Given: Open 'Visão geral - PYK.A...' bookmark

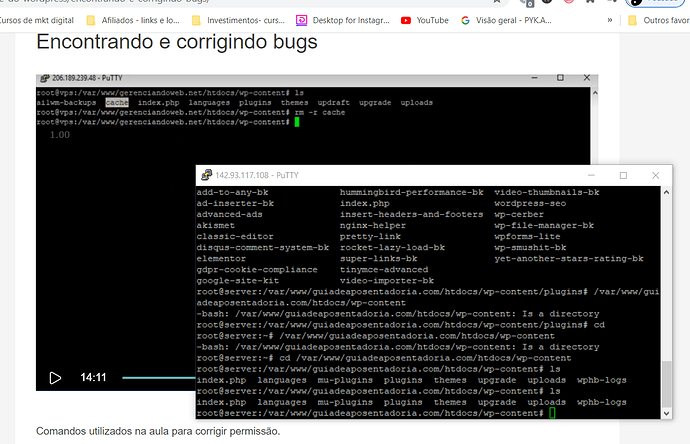Looking at the screenshot, I should [x=506, y=20].
